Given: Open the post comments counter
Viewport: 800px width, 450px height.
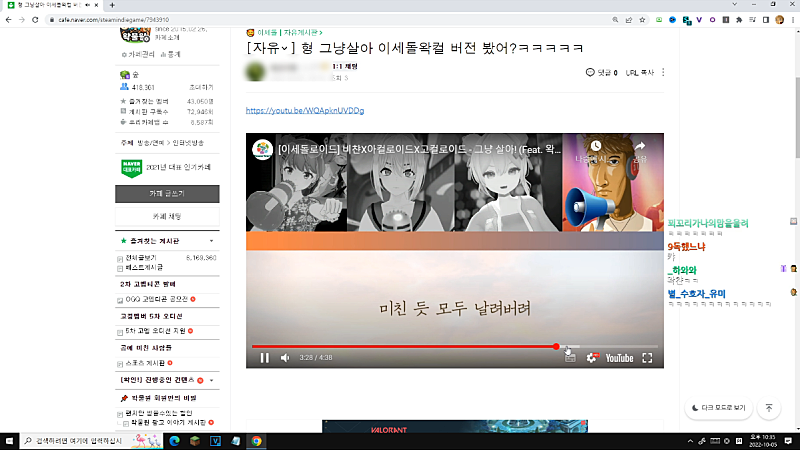Looking at the screenshot, I should pos(602,72).
